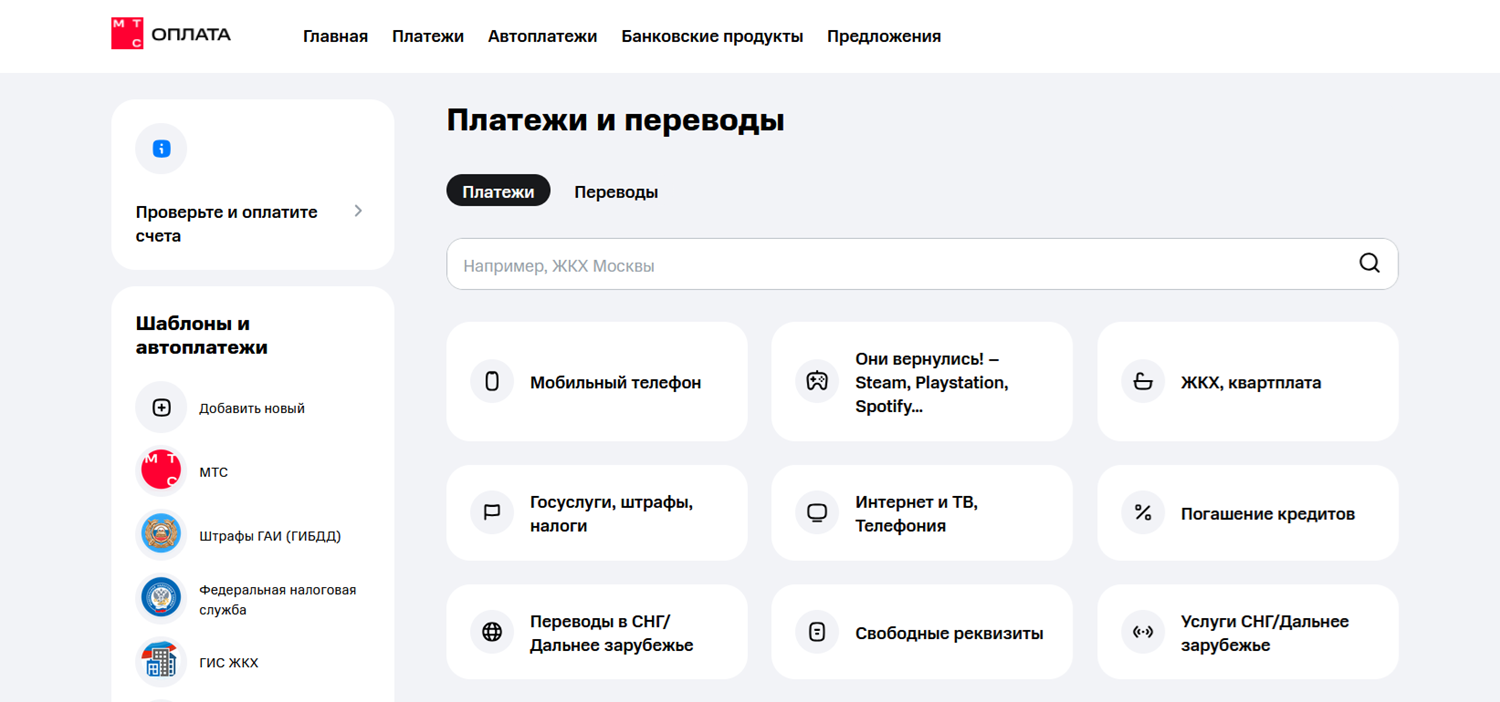Click the МТС template label

[x=214, y=472]
